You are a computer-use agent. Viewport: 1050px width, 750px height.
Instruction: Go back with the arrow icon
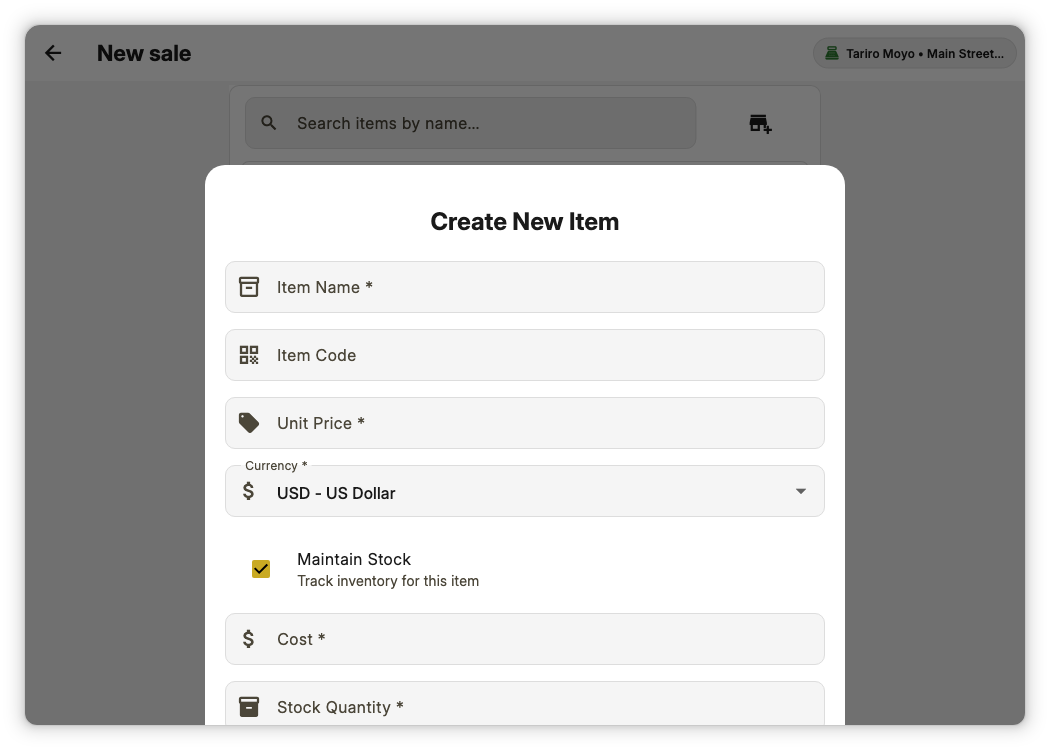53,54
